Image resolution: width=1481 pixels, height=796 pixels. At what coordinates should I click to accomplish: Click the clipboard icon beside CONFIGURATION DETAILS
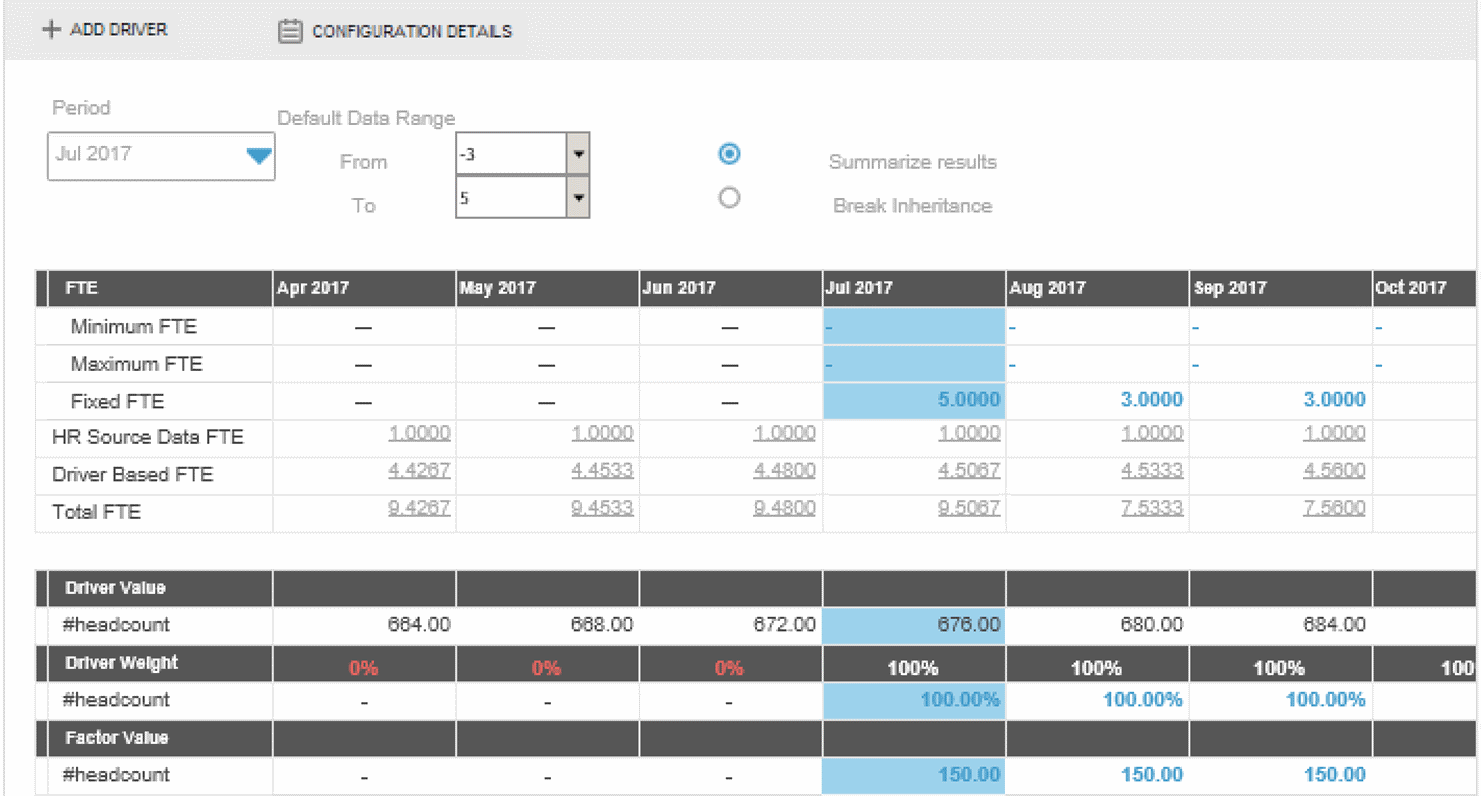290,32
